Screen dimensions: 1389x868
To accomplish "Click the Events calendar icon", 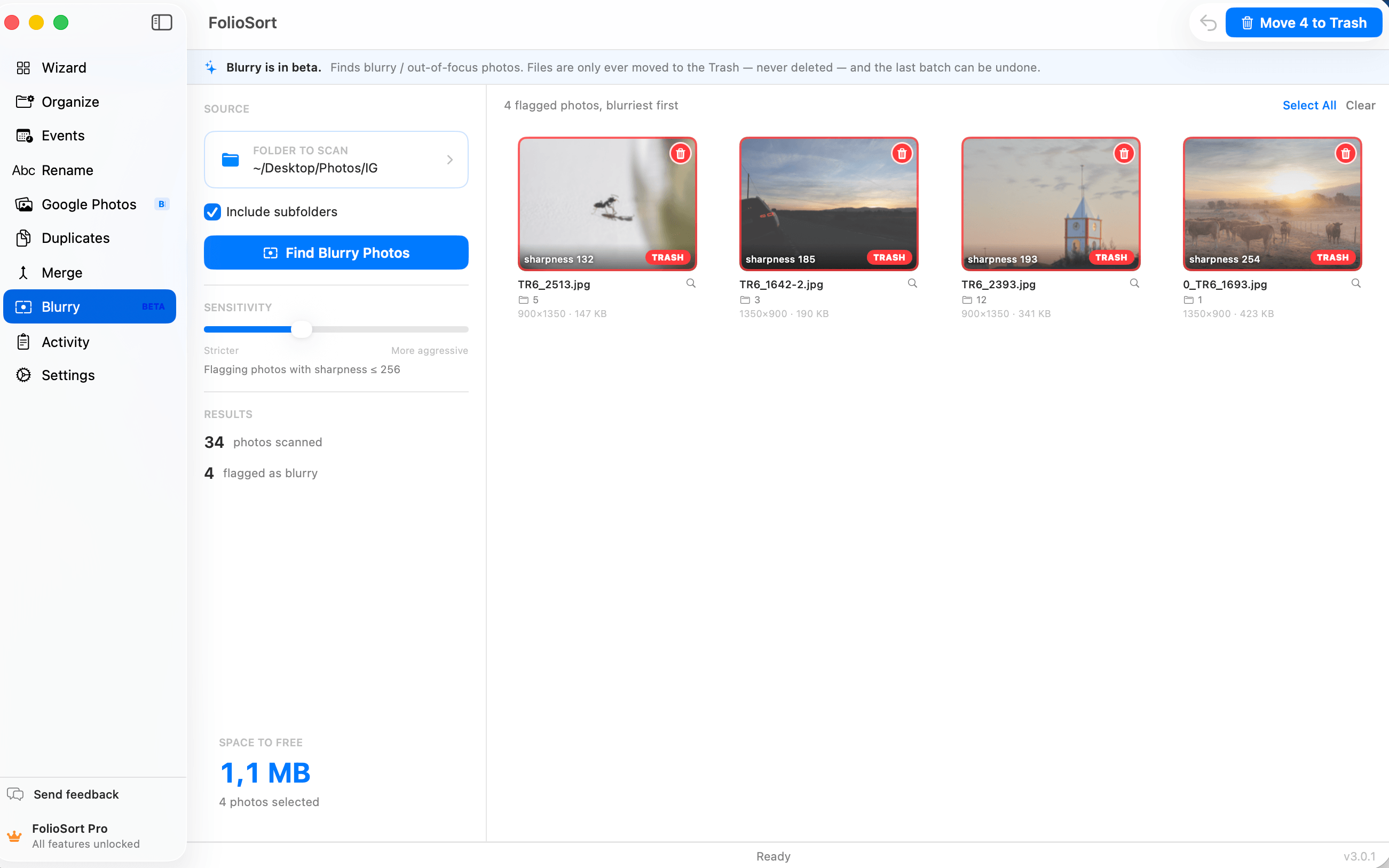I will (24, 136).
